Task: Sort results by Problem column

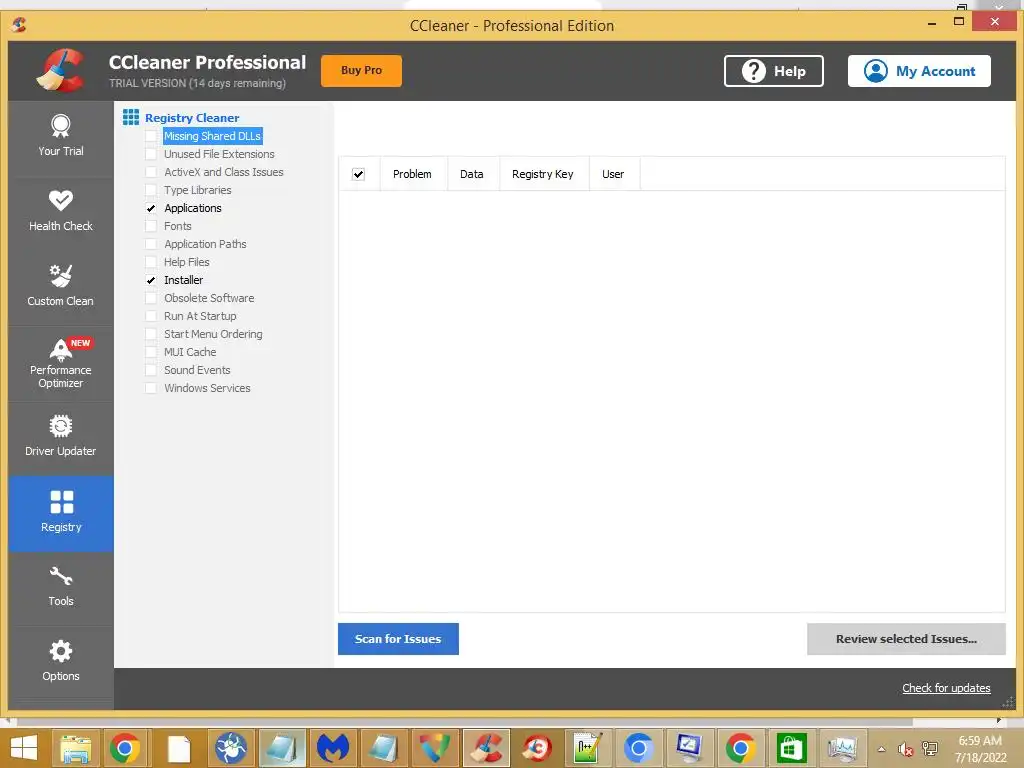Action: pyautogui.click(x=413, y=174)
